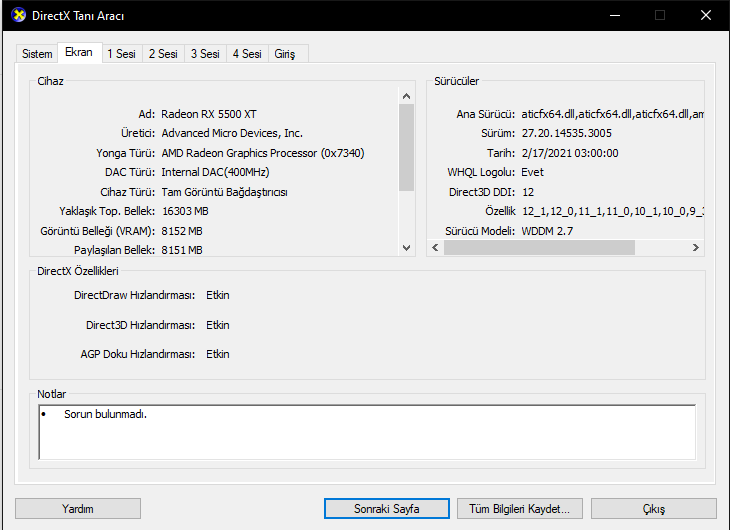Click the date '2/17/2021 03:00:00'
This screenshot has width=730, height=530.
tap(570, 153)
